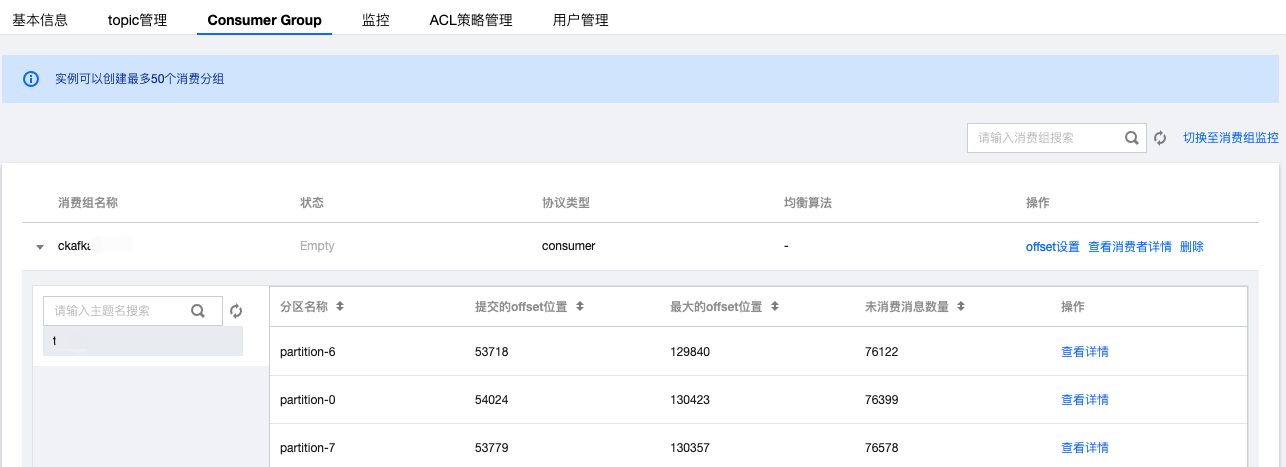View details for partition-6
Viewport: 1286px width, 467px height.
tap(1084, 352)
